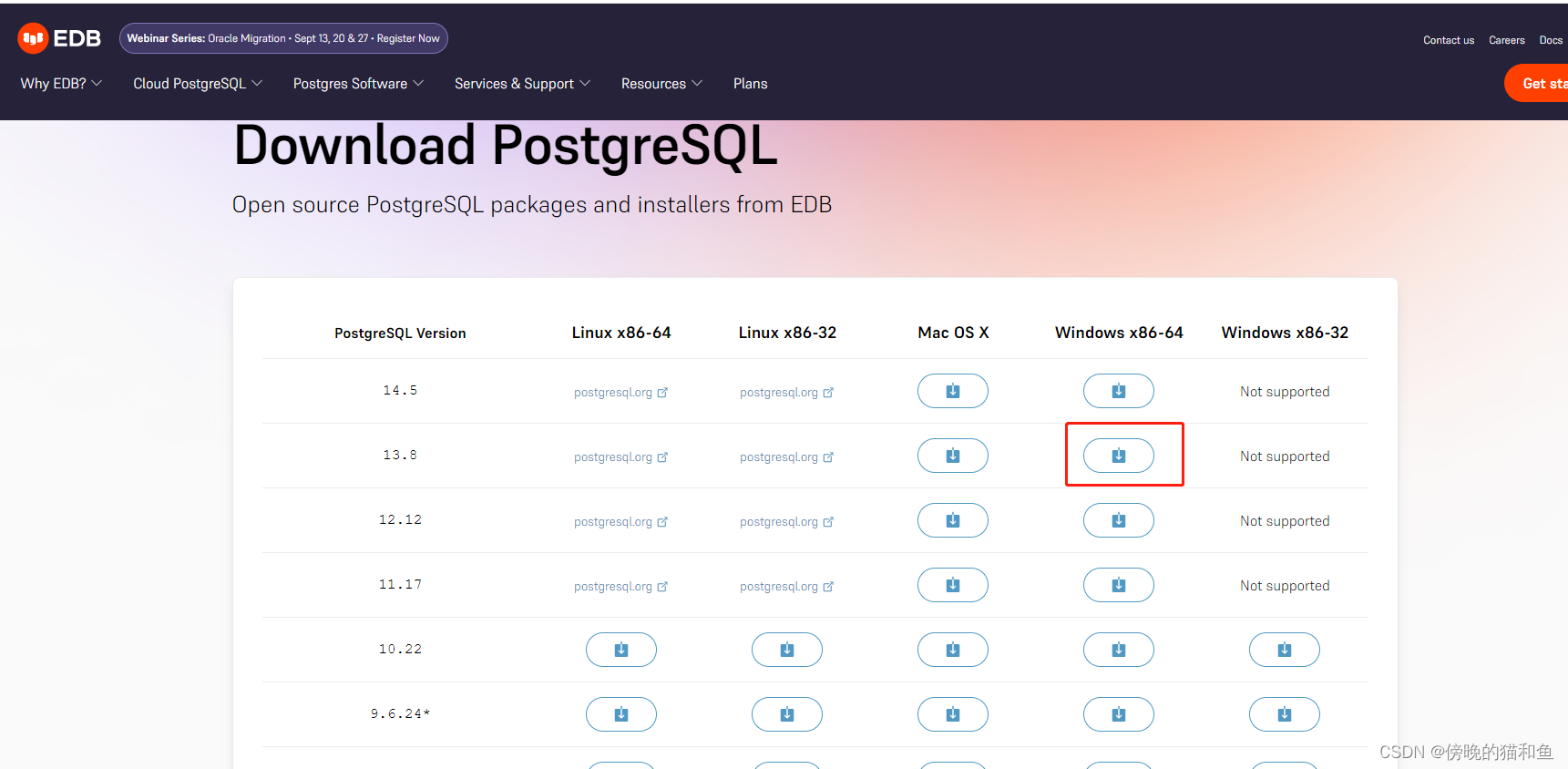Click Not supported in the 12.12 row
1568x769 pixels.
tap(1285, 521)
